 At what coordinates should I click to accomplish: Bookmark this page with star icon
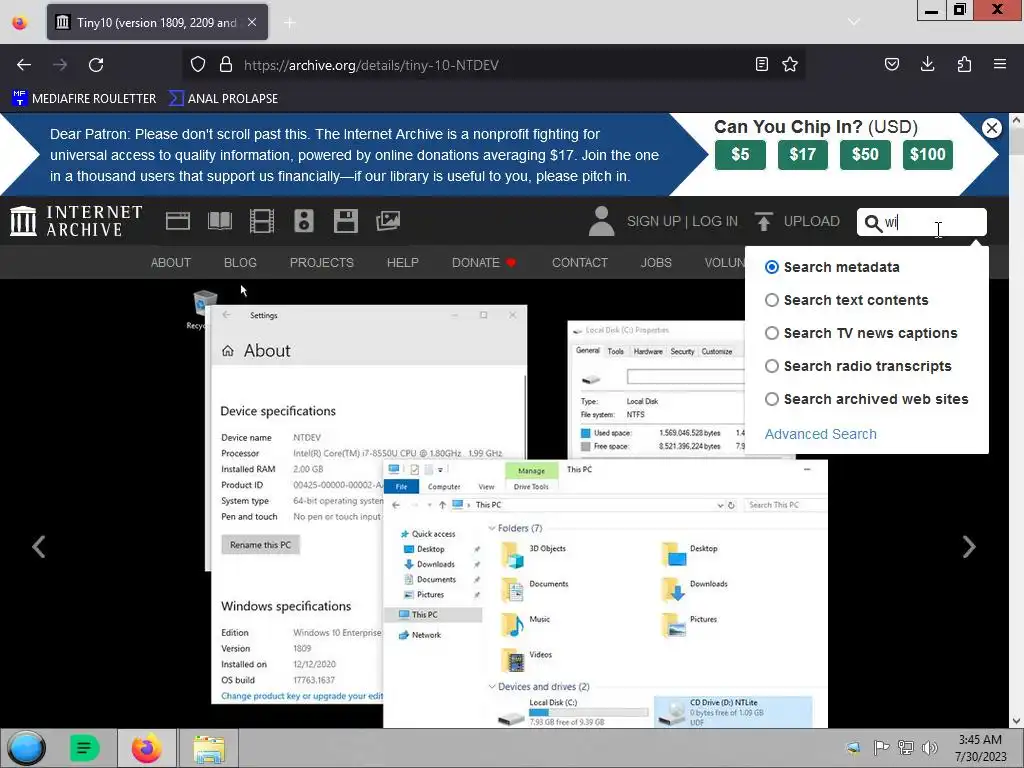click(x=790, y=64)
